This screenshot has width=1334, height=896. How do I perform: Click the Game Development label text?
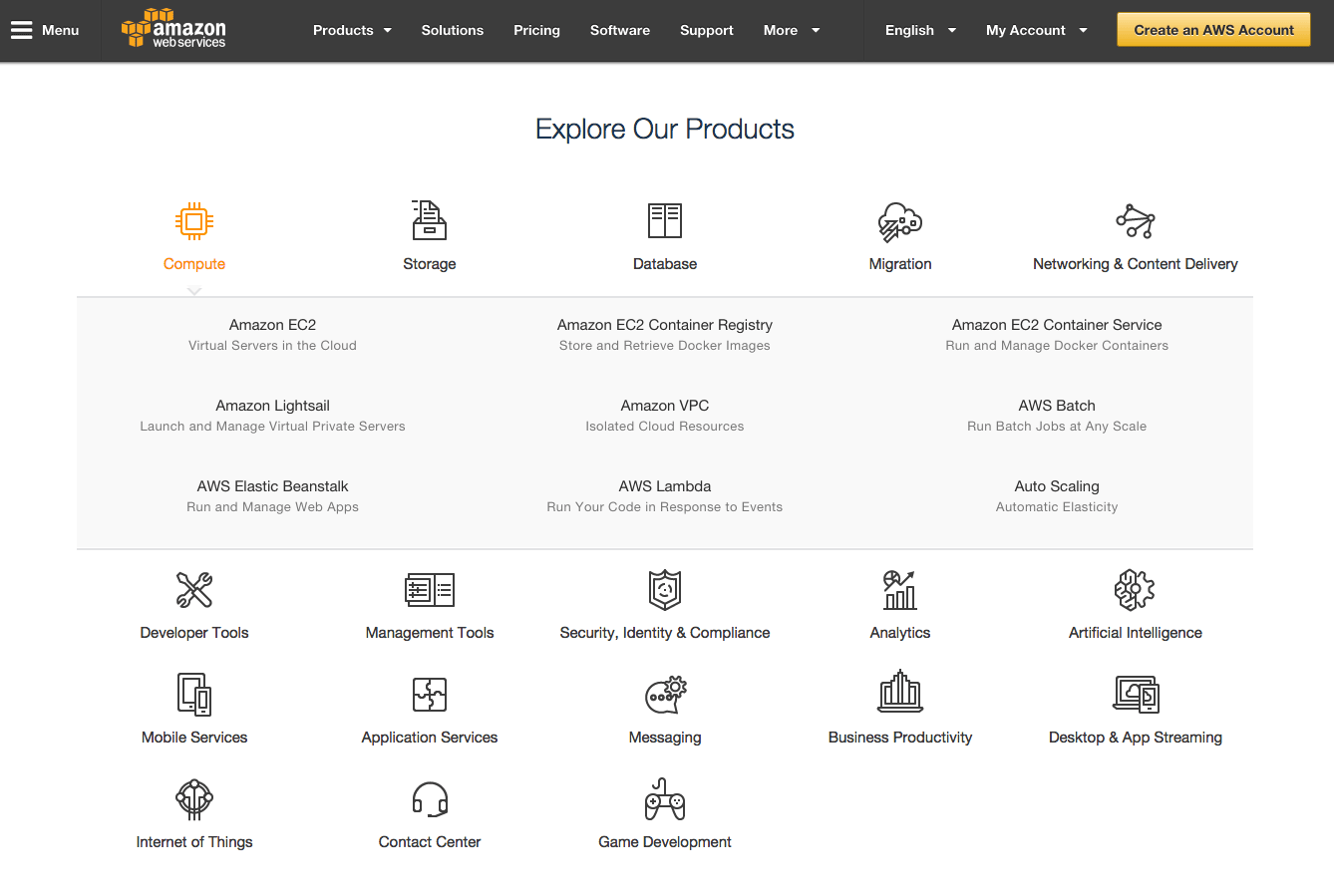pyautogui.click(x=665, y=842)
